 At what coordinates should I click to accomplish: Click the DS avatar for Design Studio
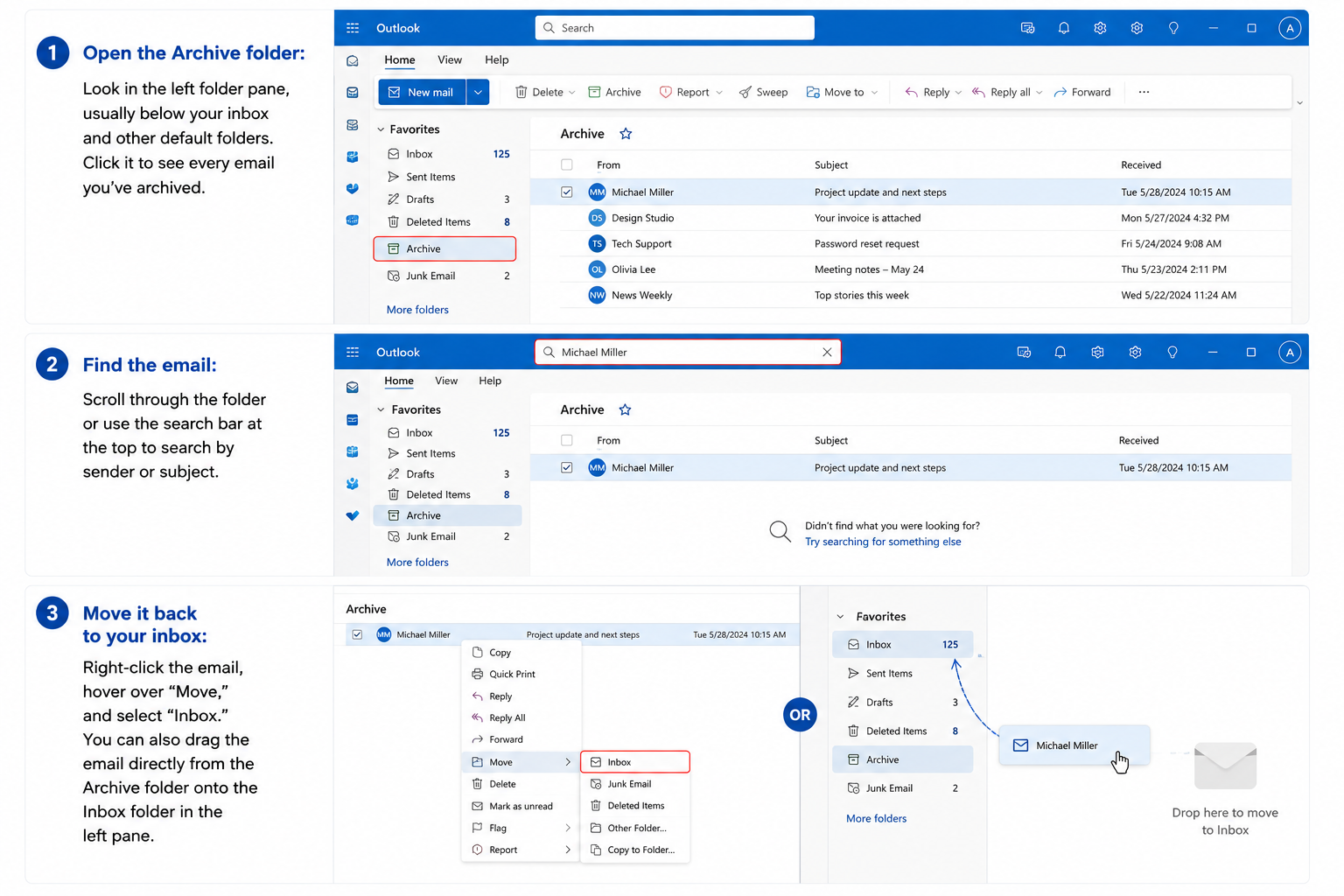597,218
